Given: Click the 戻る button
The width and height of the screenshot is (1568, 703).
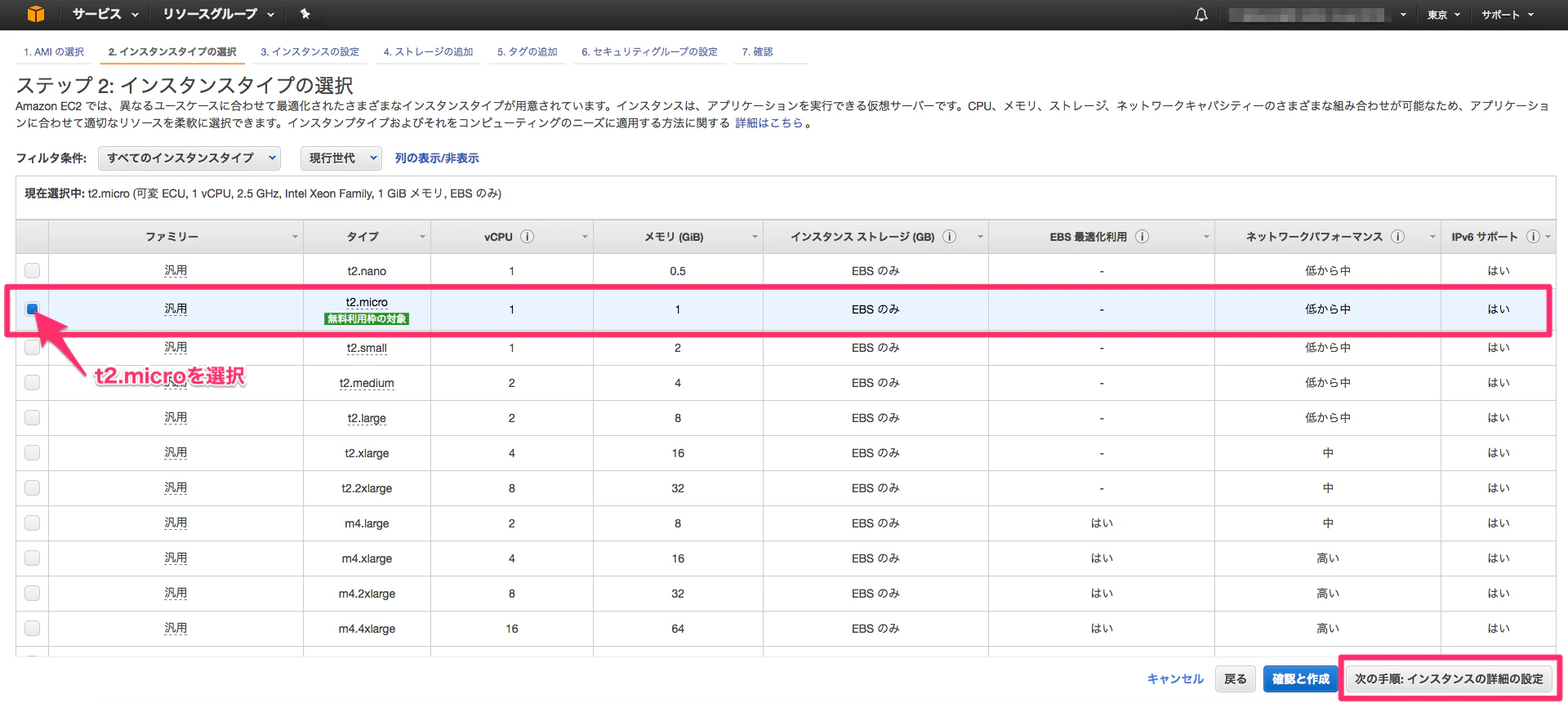Looking at the screenshot, I should (1236, 679).
